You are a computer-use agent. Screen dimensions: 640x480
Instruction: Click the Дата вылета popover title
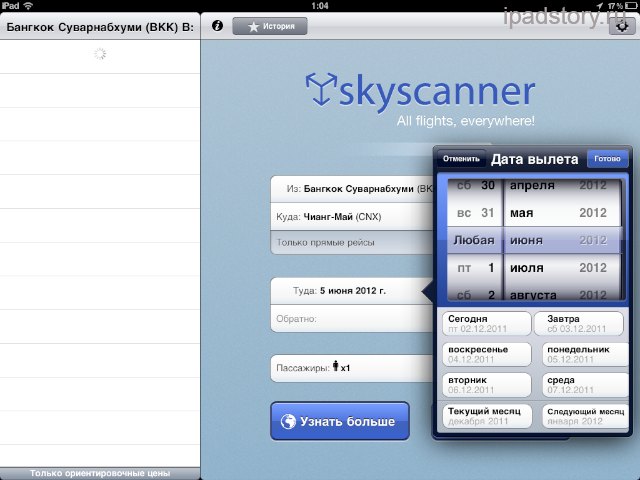[x=535, y=159]
